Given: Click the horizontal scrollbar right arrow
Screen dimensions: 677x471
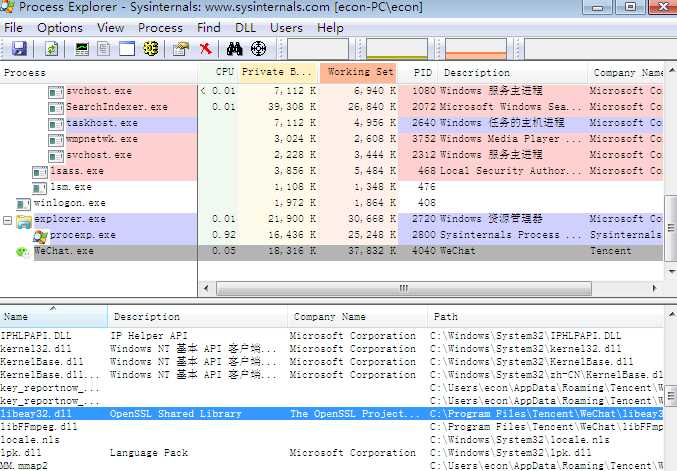Looking at the screenshot, I should pos(654,288).
